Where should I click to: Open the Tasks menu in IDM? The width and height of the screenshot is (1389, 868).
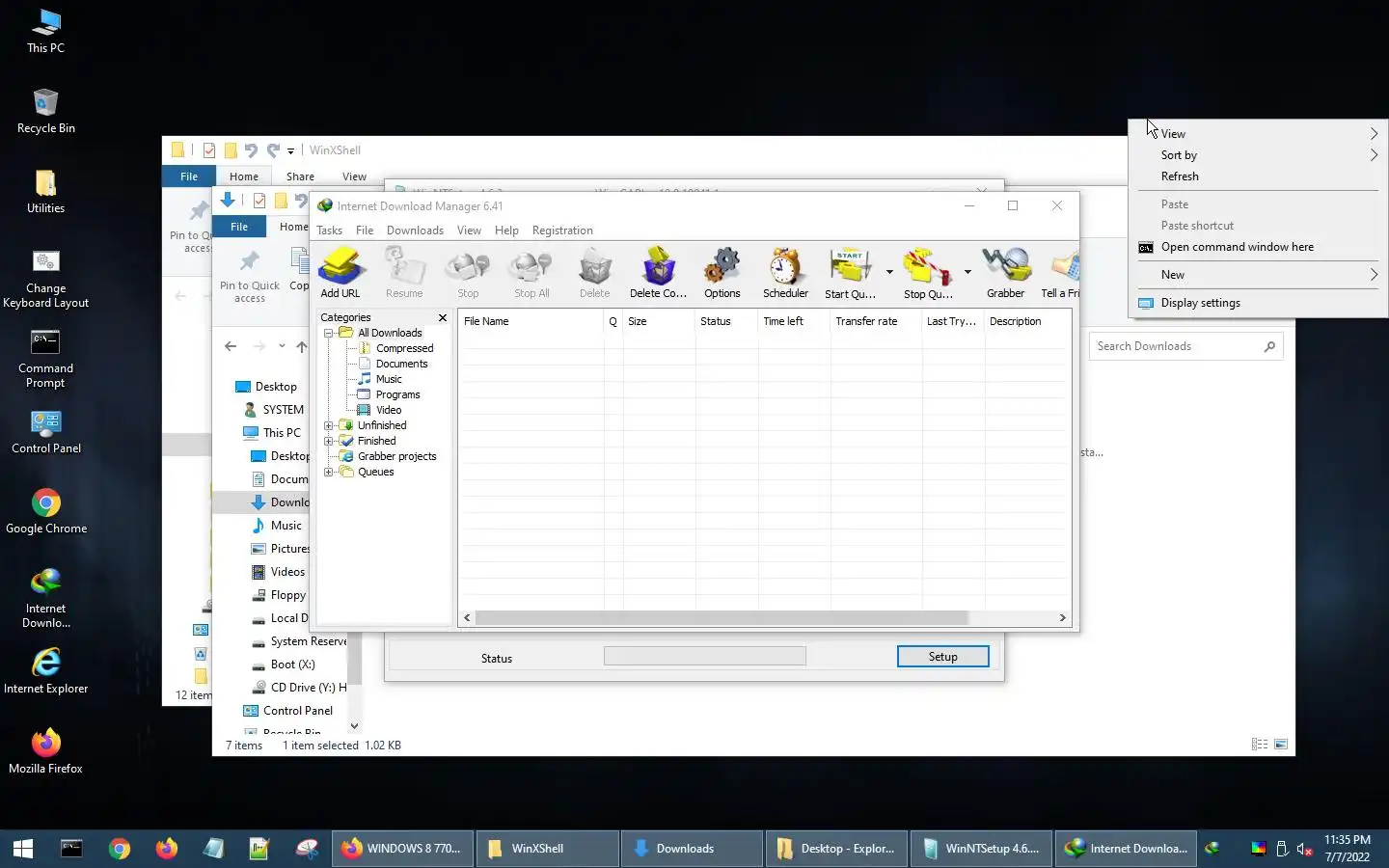point(329,231)
